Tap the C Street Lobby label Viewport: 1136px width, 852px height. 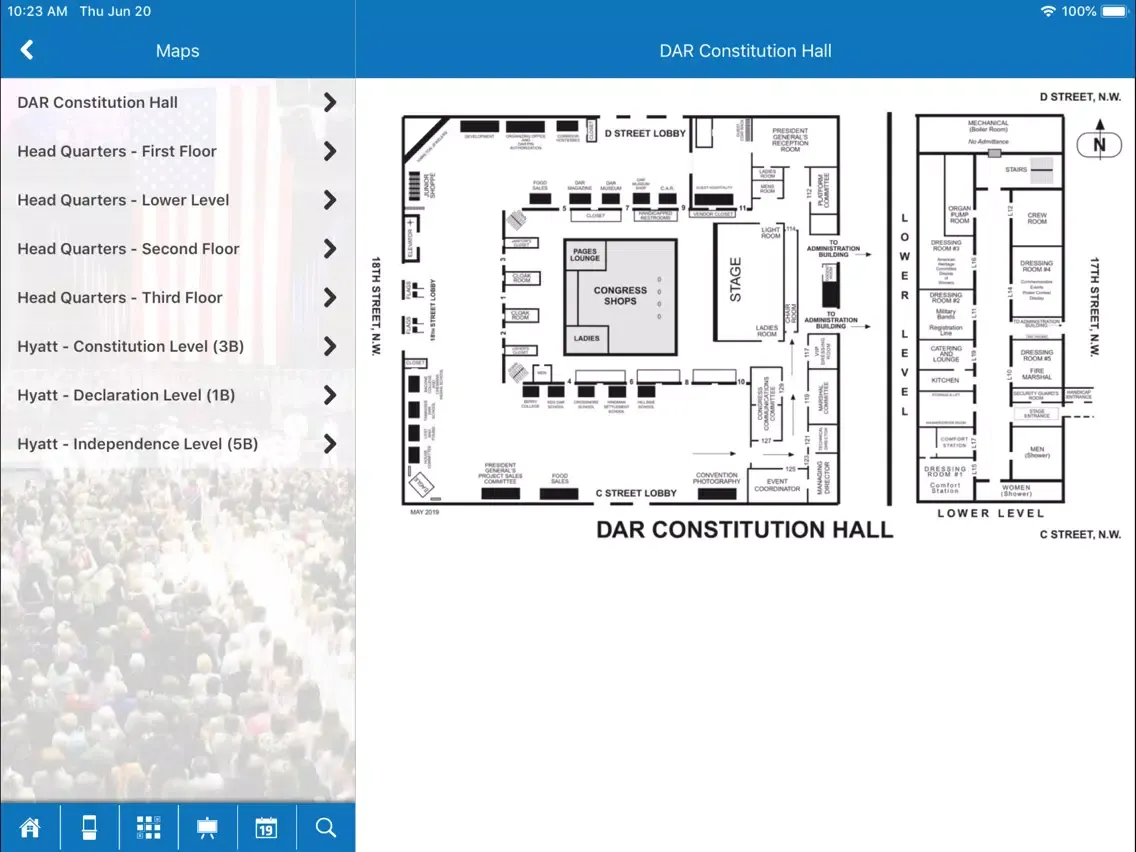point(636,493)
